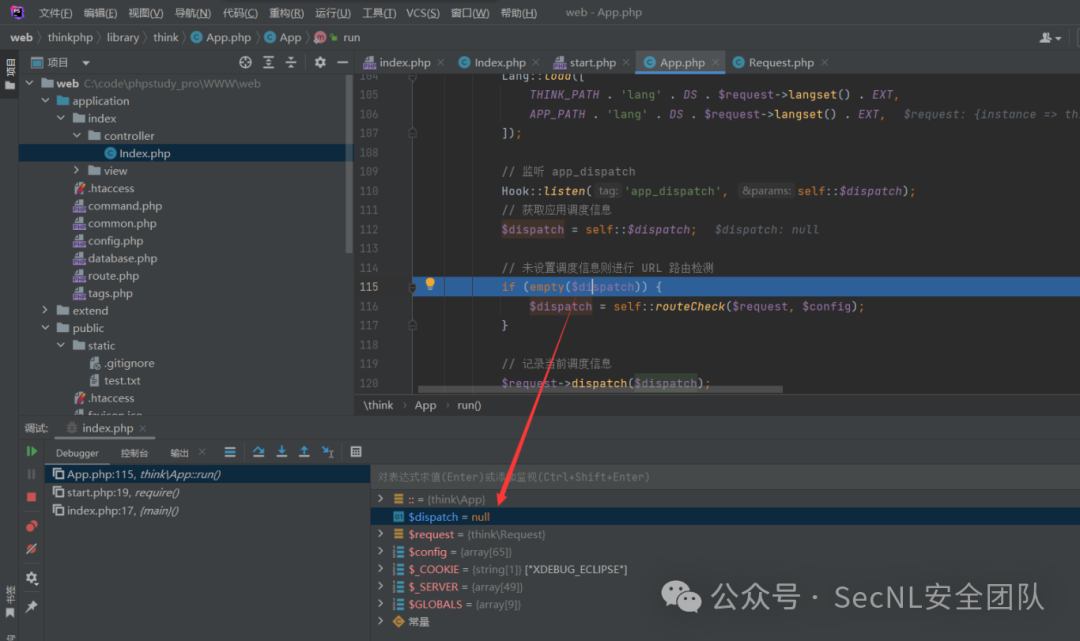Open the VCS(S) menu

[423, 13]
